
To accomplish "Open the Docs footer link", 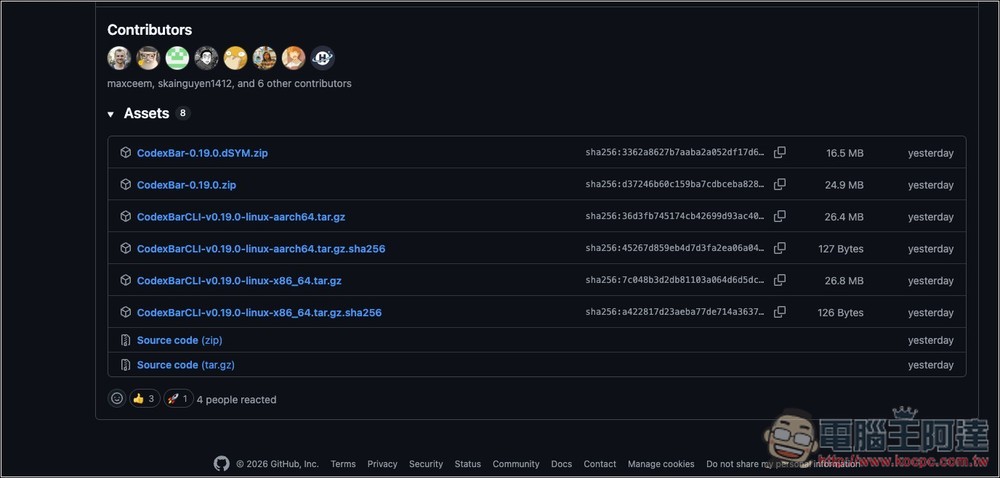I will pyautogui.click(x=561, y=464).
